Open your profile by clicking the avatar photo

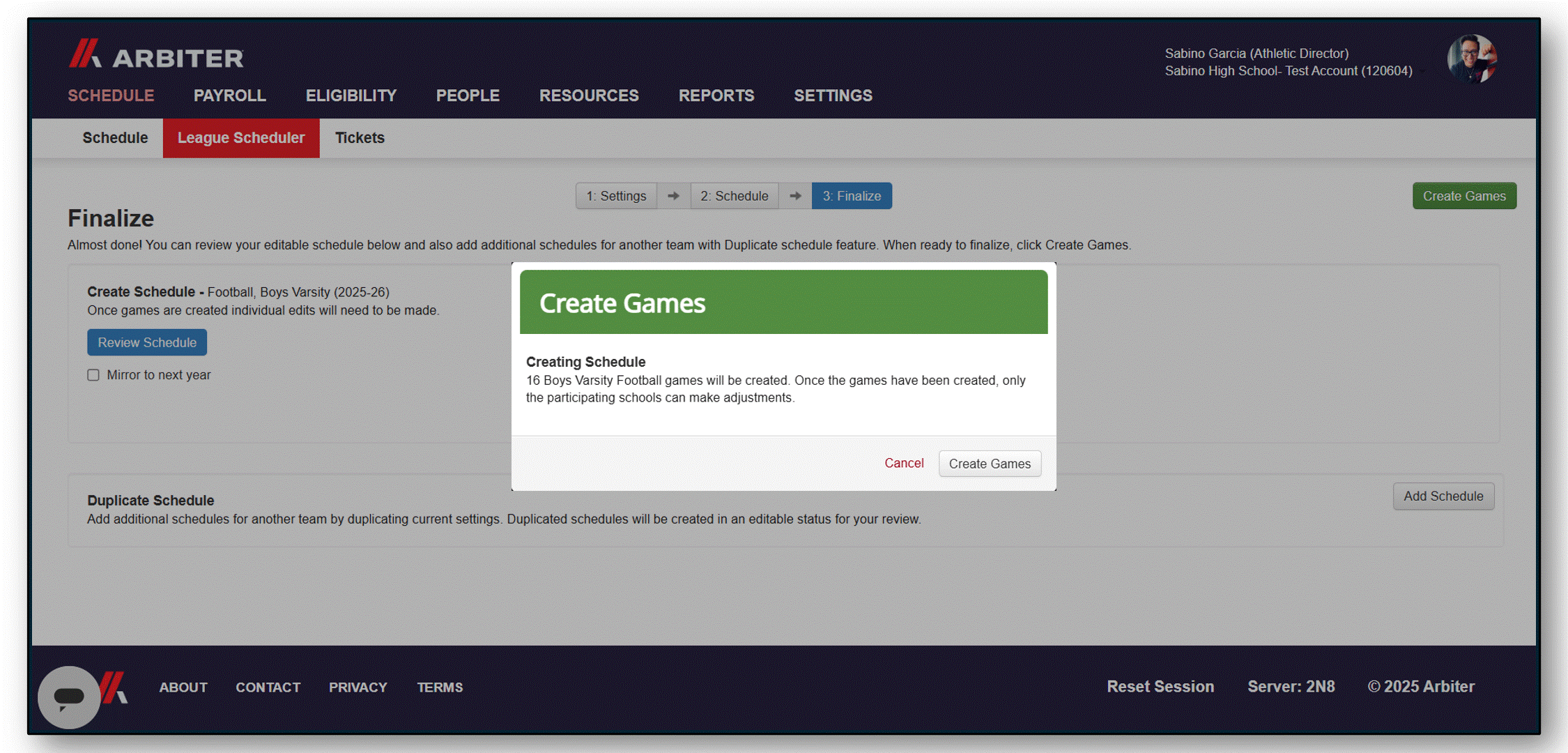[x=1472, y=60]
